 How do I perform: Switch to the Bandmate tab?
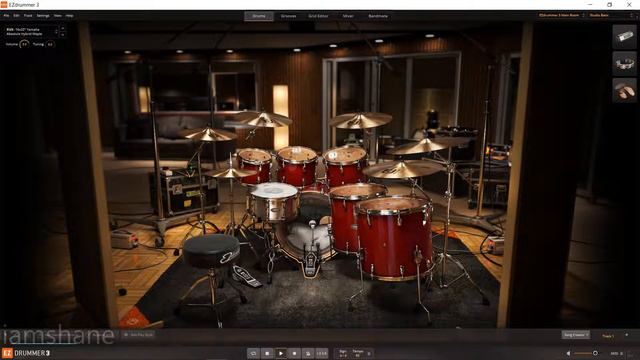378,16
